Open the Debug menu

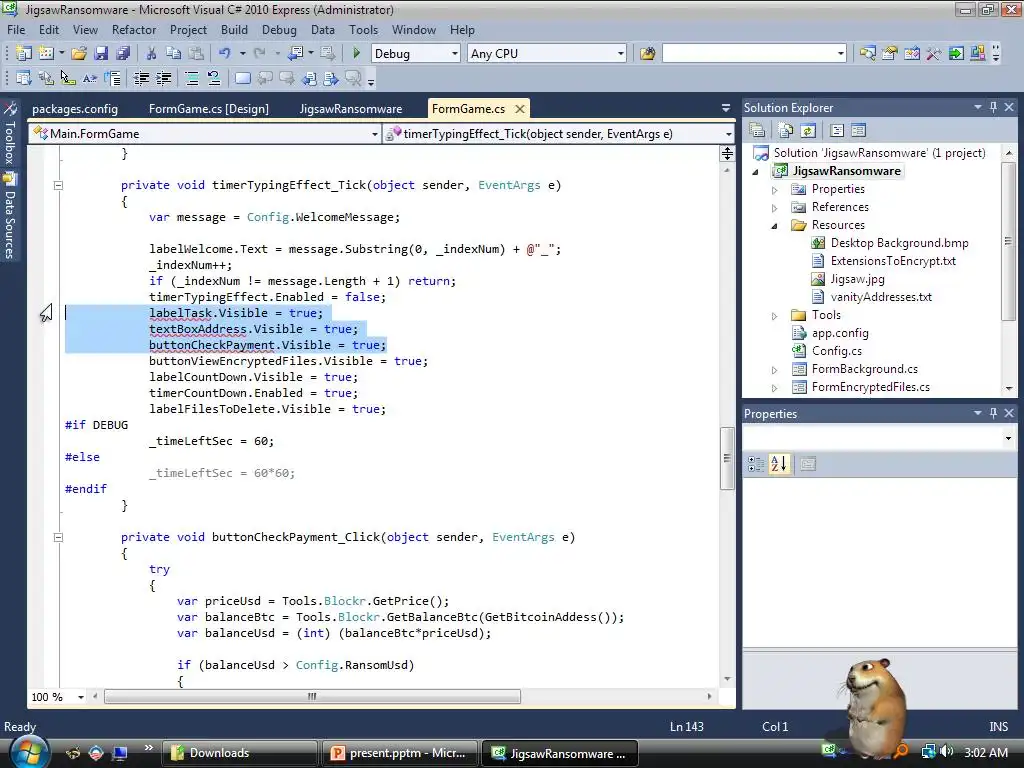tap(279, 30)
